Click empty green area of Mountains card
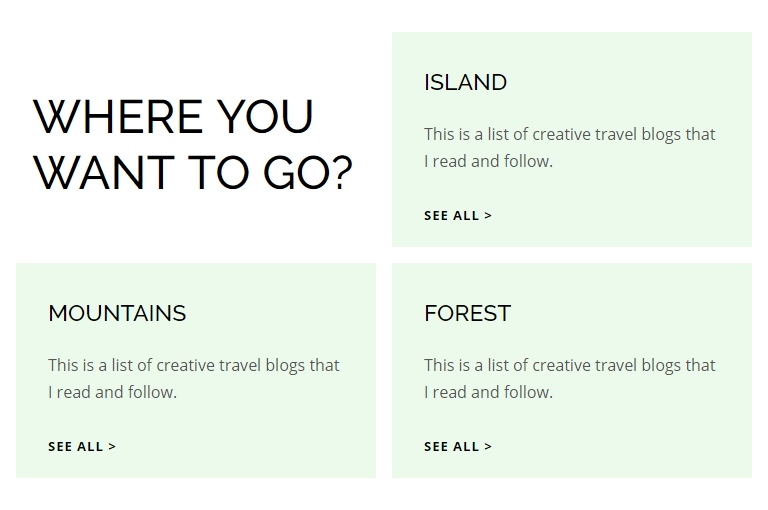768x510 pixels. click(280, 440)
